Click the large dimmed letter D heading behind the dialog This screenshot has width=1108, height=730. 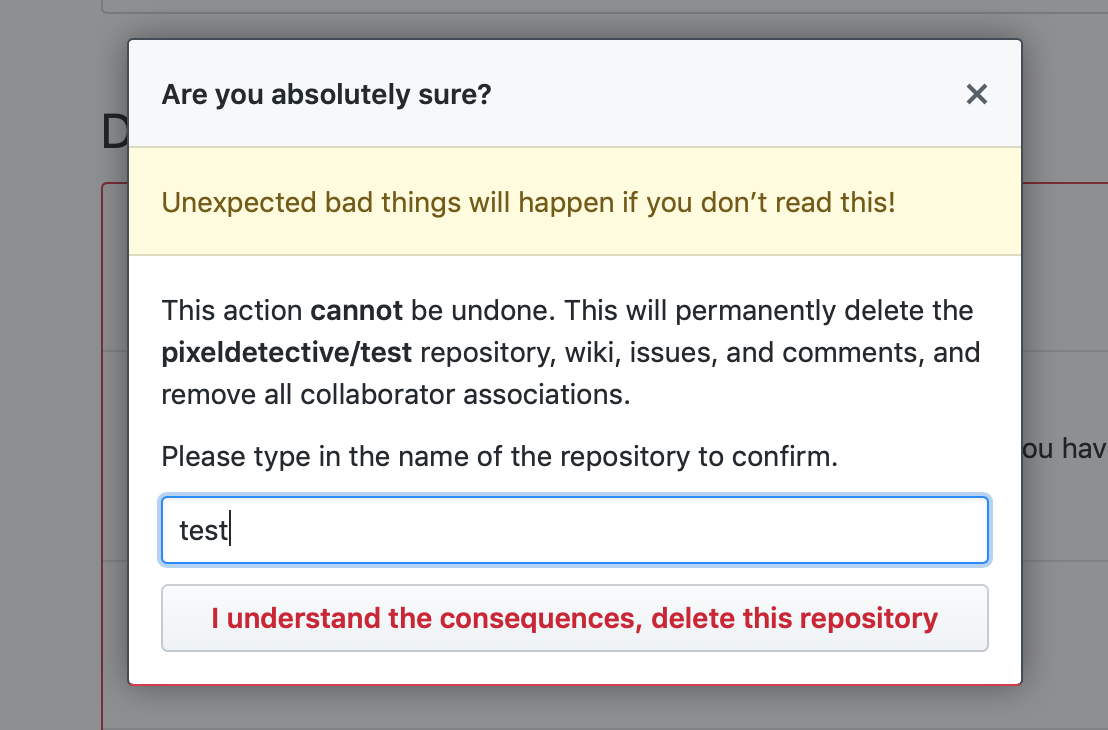pos(114,132)
